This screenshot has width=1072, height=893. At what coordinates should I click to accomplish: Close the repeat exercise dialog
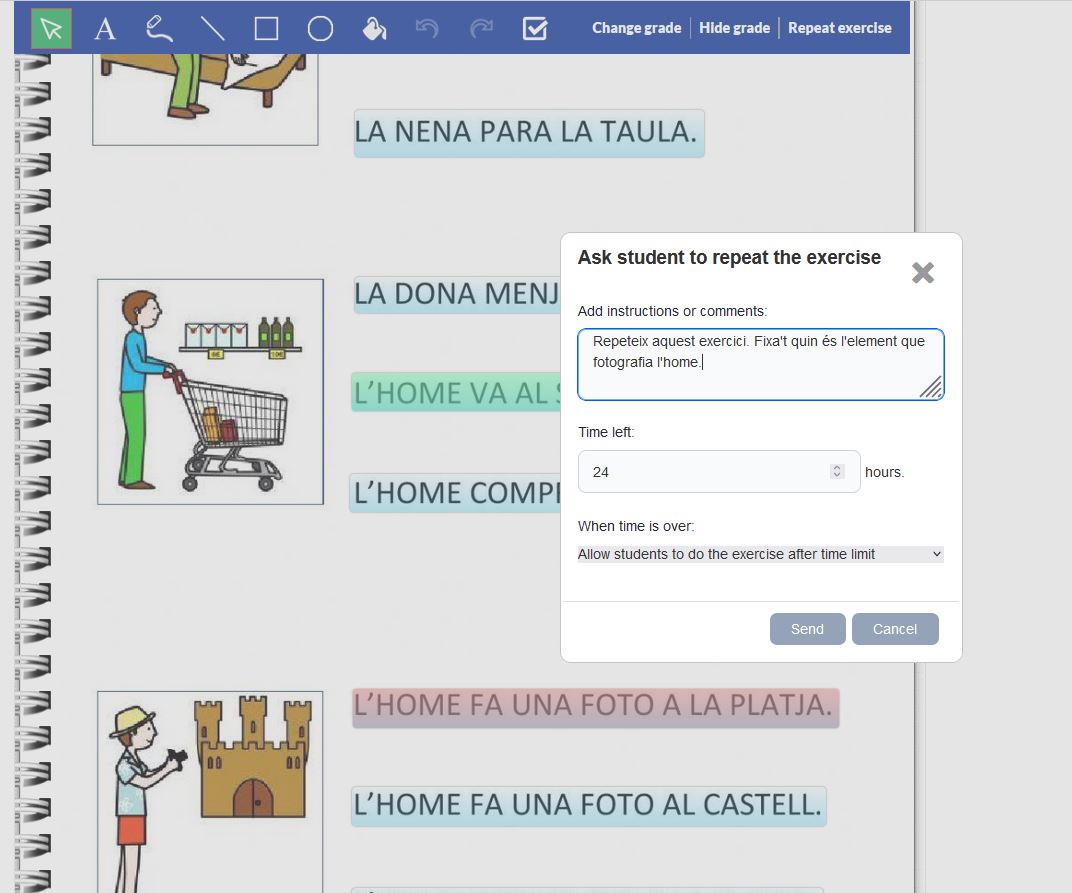921,271
